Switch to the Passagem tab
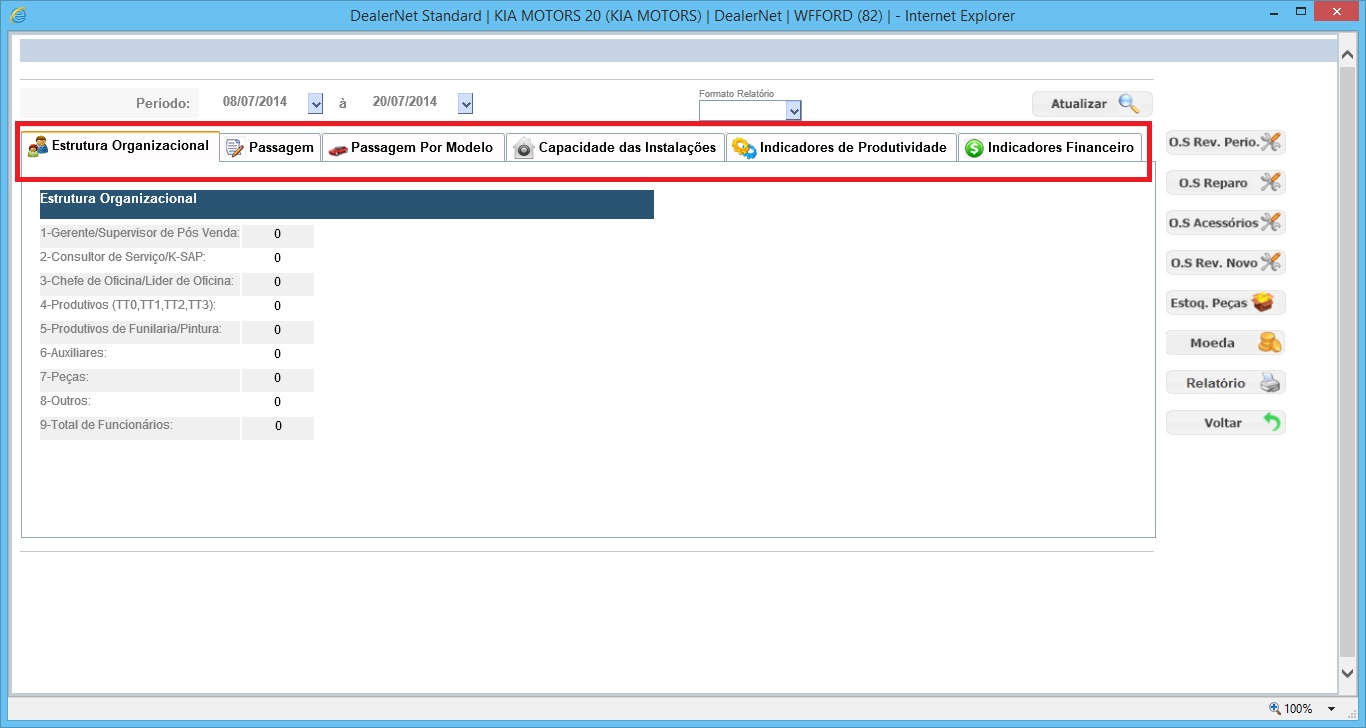The image size is (1366, 728). pos(270,148)
